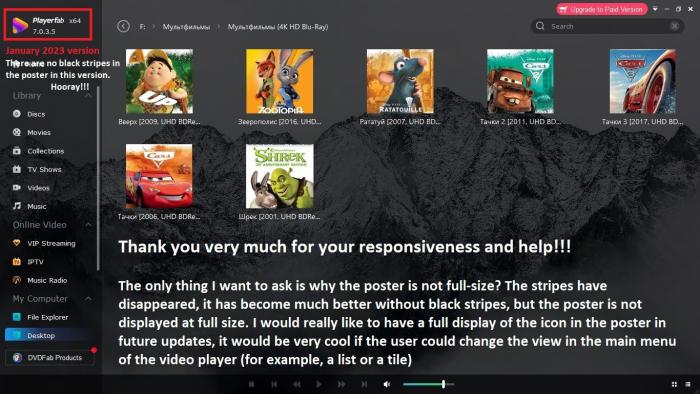The width and height of the screenshot is (700, 394).
Task: Adjust the volume slider
Action: tap(428, 384)
